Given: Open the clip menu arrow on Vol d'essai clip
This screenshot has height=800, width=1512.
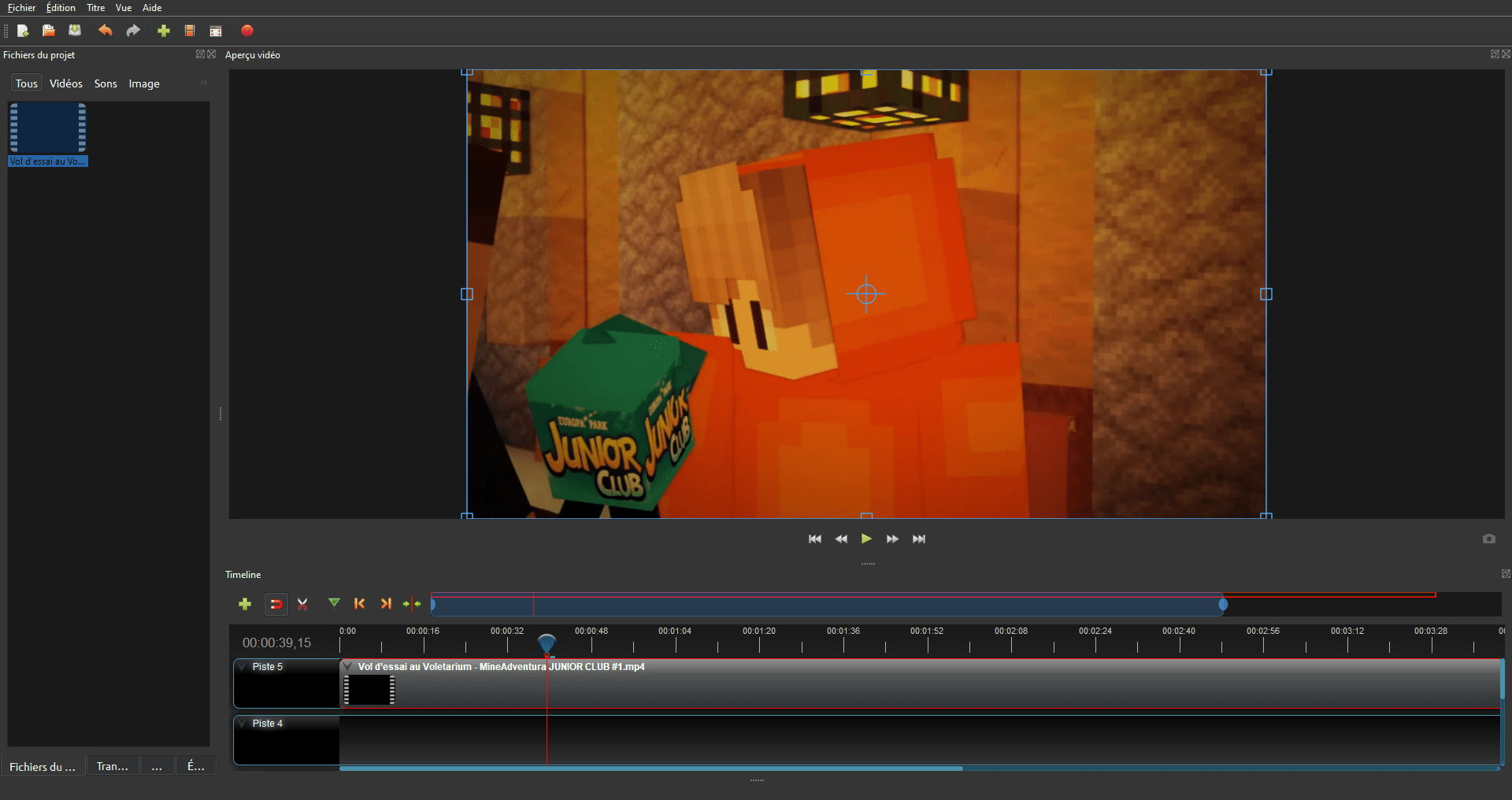Looking at the screenshot, I should pyautogui.click(x=347, y=667).
